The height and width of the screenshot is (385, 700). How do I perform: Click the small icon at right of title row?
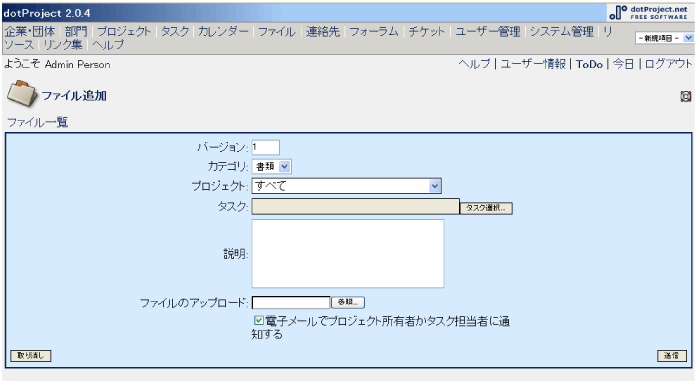tap(686, 96)
